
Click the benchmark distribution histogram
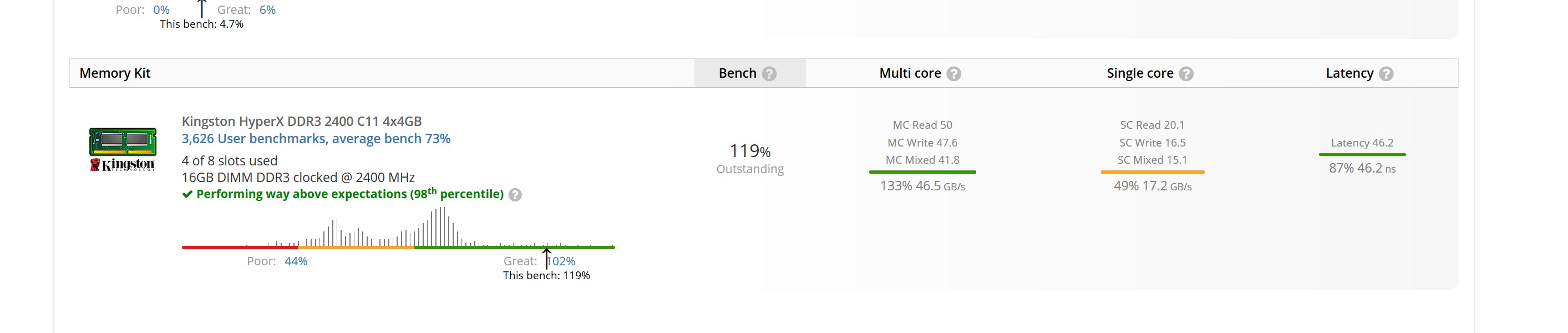[398, 228]
